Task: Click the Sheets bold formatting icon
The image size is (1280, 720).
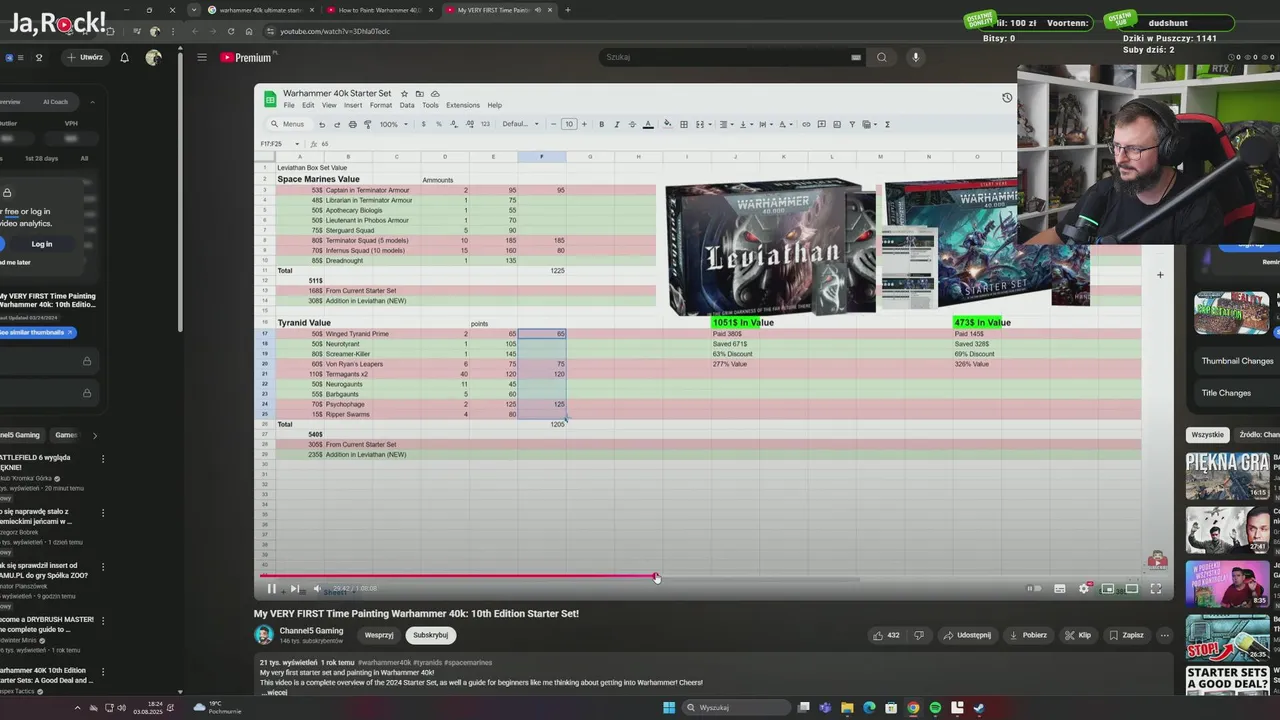Action: pos(601,124)
